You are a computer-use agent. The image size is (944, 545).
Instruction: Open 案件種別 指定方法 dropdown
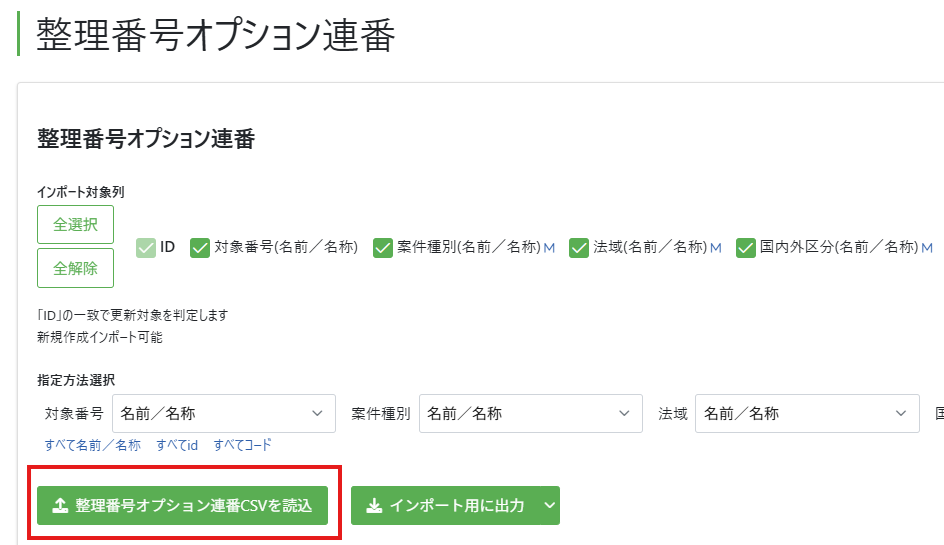(531, 414)
